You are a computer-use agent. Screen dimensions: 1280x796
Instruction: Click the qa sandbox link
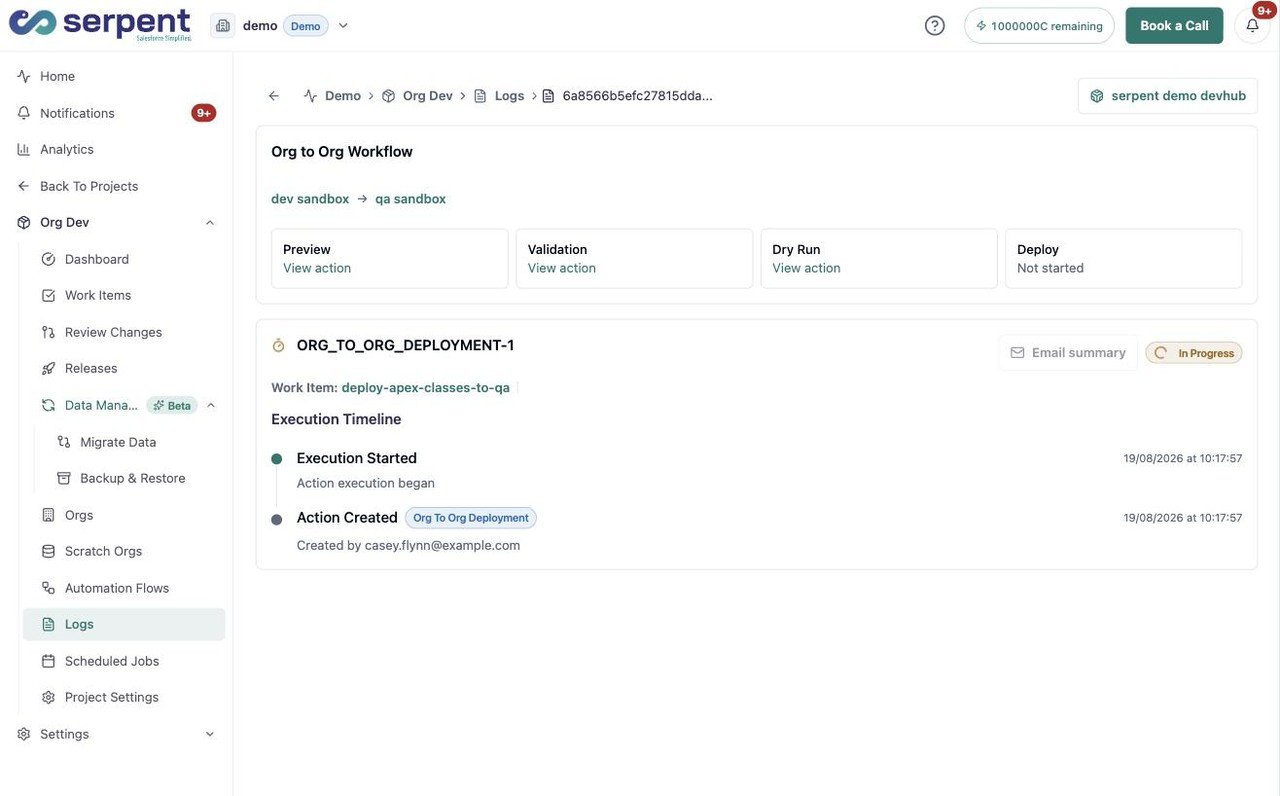click(410, 199)
